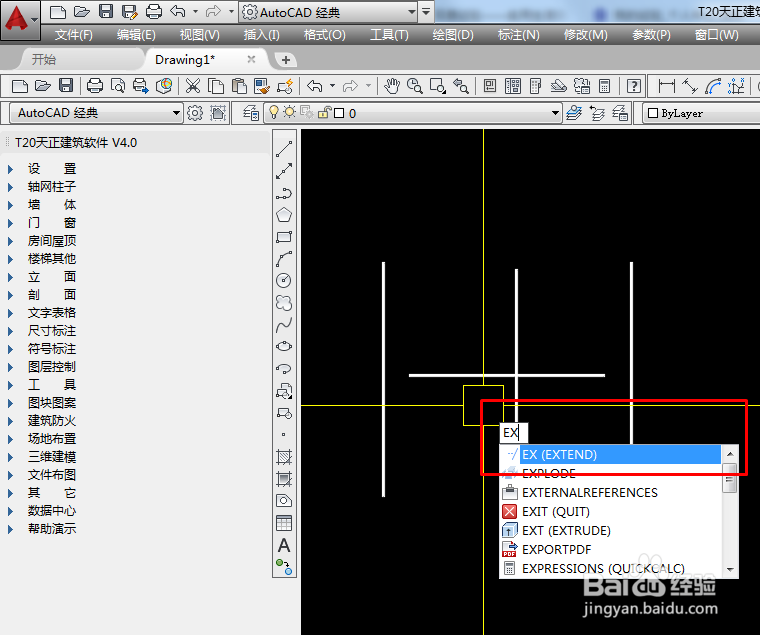Select the Multiline Text tool
This screenshot has width=760, height=635.
pos(284,546)
